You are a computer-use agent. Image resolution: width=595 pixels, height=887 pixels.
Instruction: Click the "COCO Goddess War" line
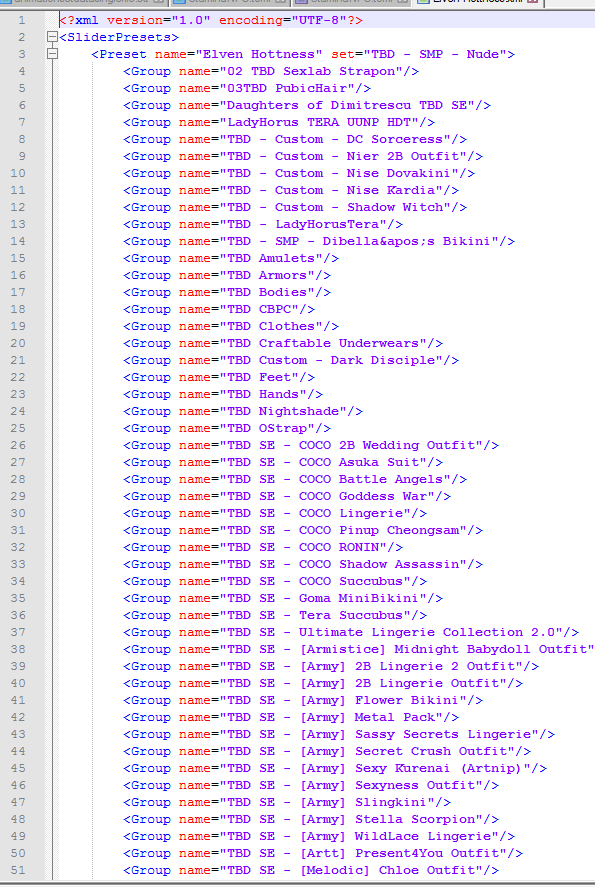click(x=287, y=496)
